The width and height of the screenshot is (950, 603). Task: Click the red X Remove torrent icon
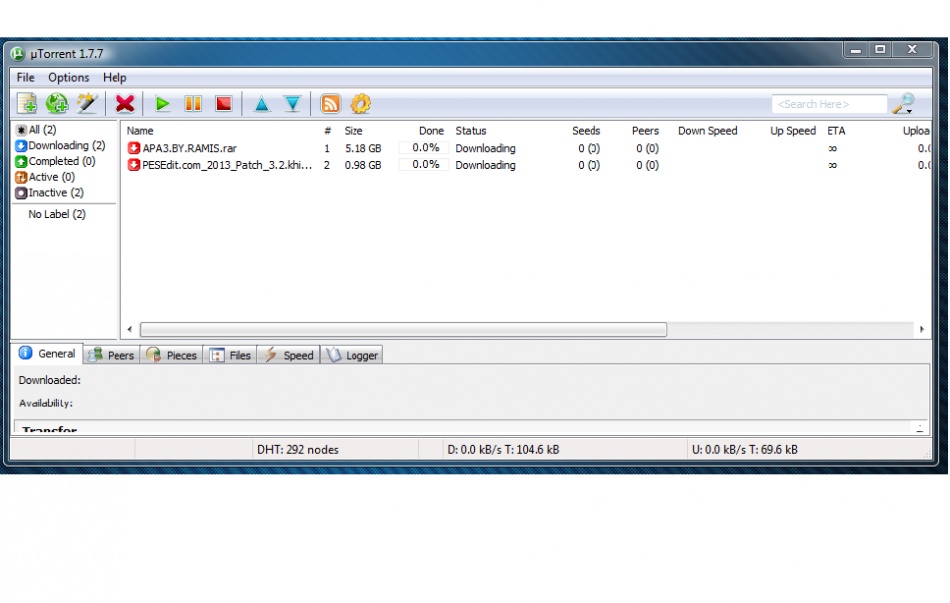pos(125,104)
